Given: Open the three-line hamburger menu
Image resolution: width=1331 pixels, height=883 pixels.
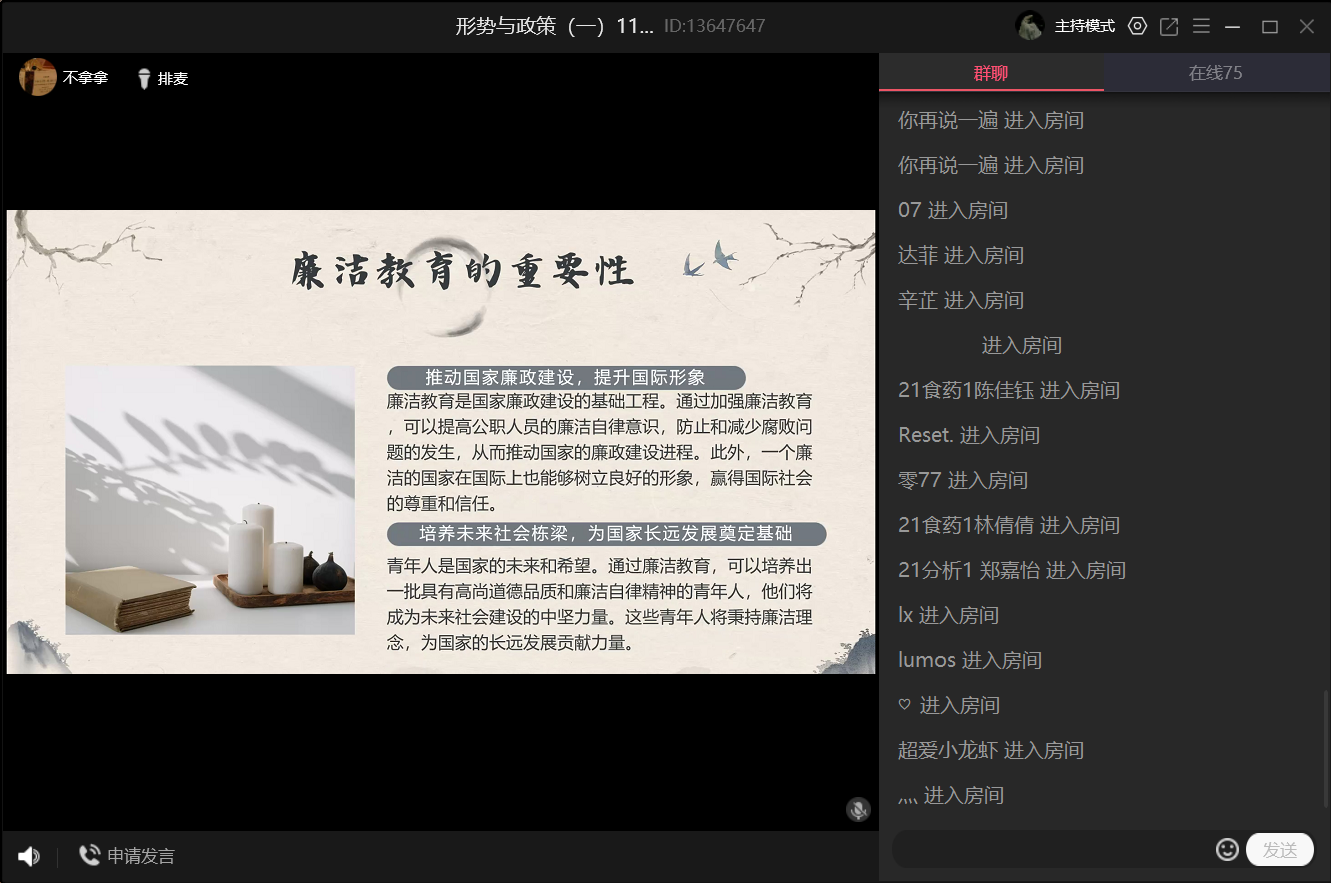Looking at the screenshot, I should 1201,26.
